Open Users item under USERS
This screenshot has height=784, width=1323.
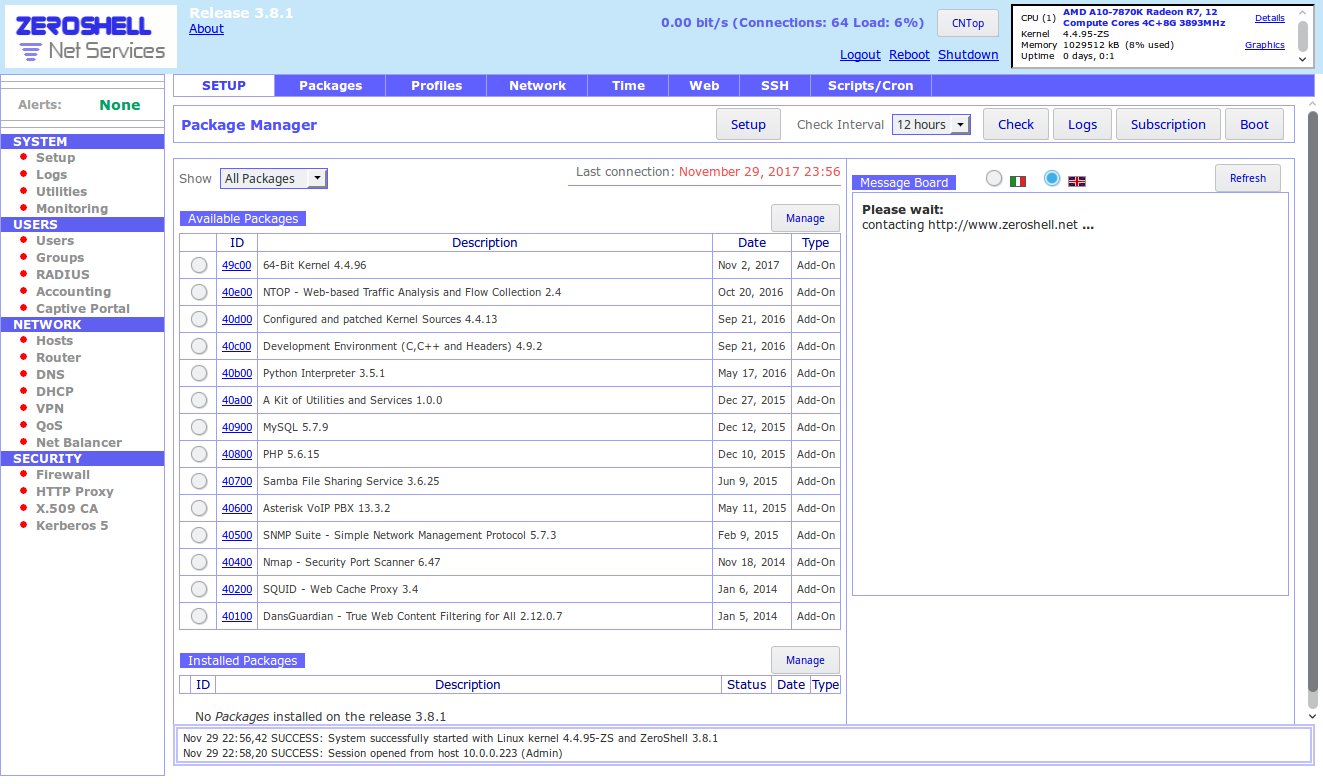pos(55,241)
